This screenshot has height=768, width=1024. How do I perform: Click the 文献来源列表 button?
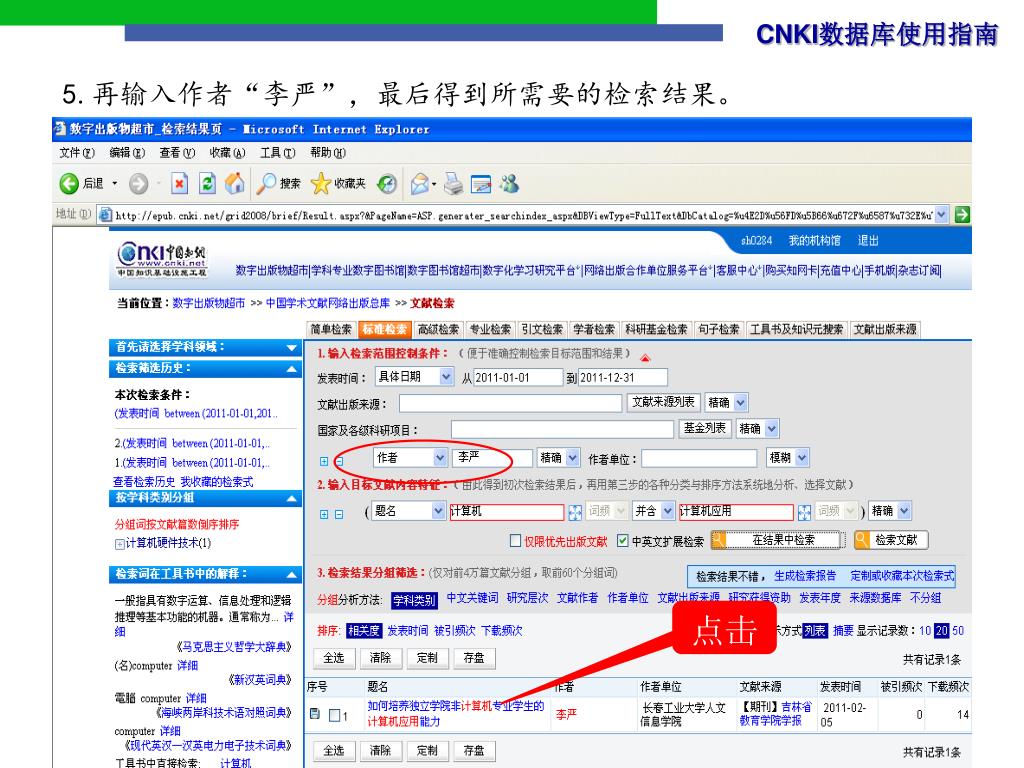(664, 402)
